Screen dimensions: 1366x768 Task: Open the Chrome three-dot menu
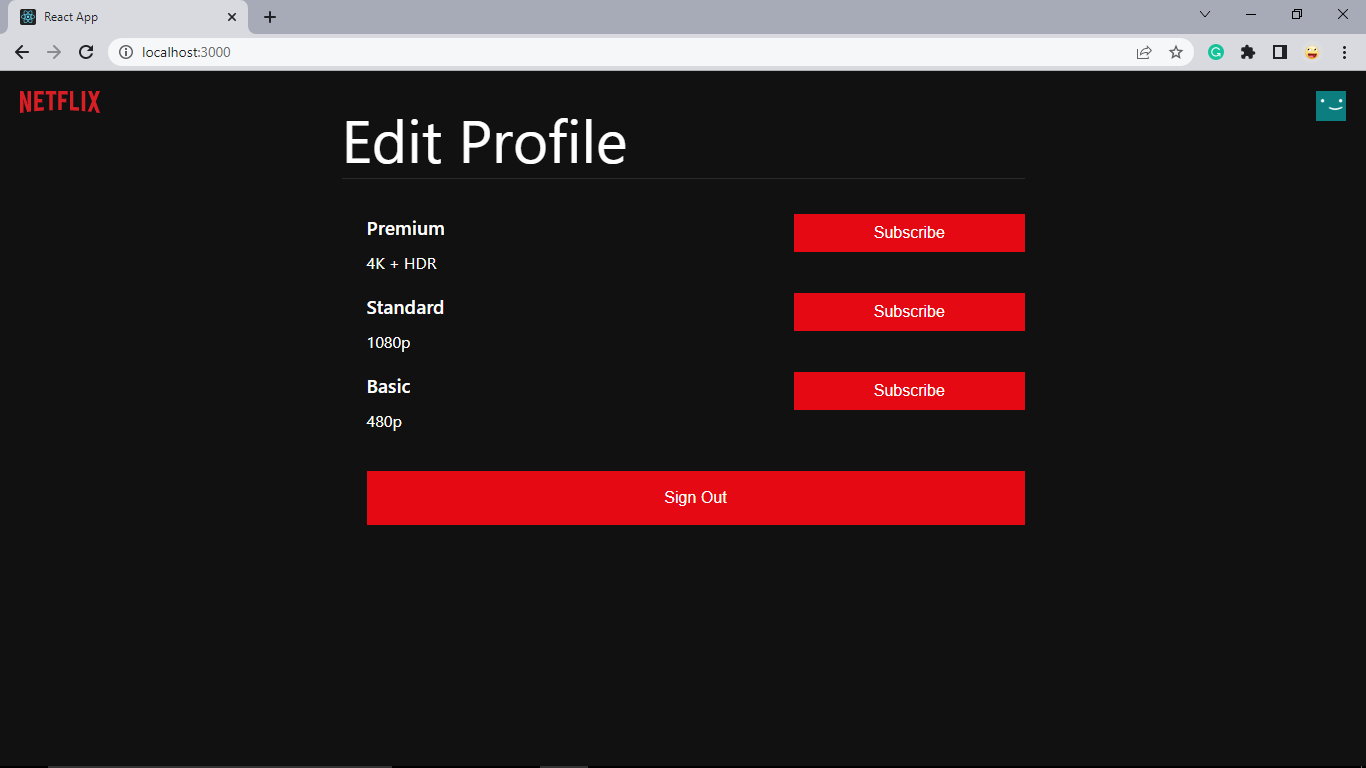(x=1344, y=52)
